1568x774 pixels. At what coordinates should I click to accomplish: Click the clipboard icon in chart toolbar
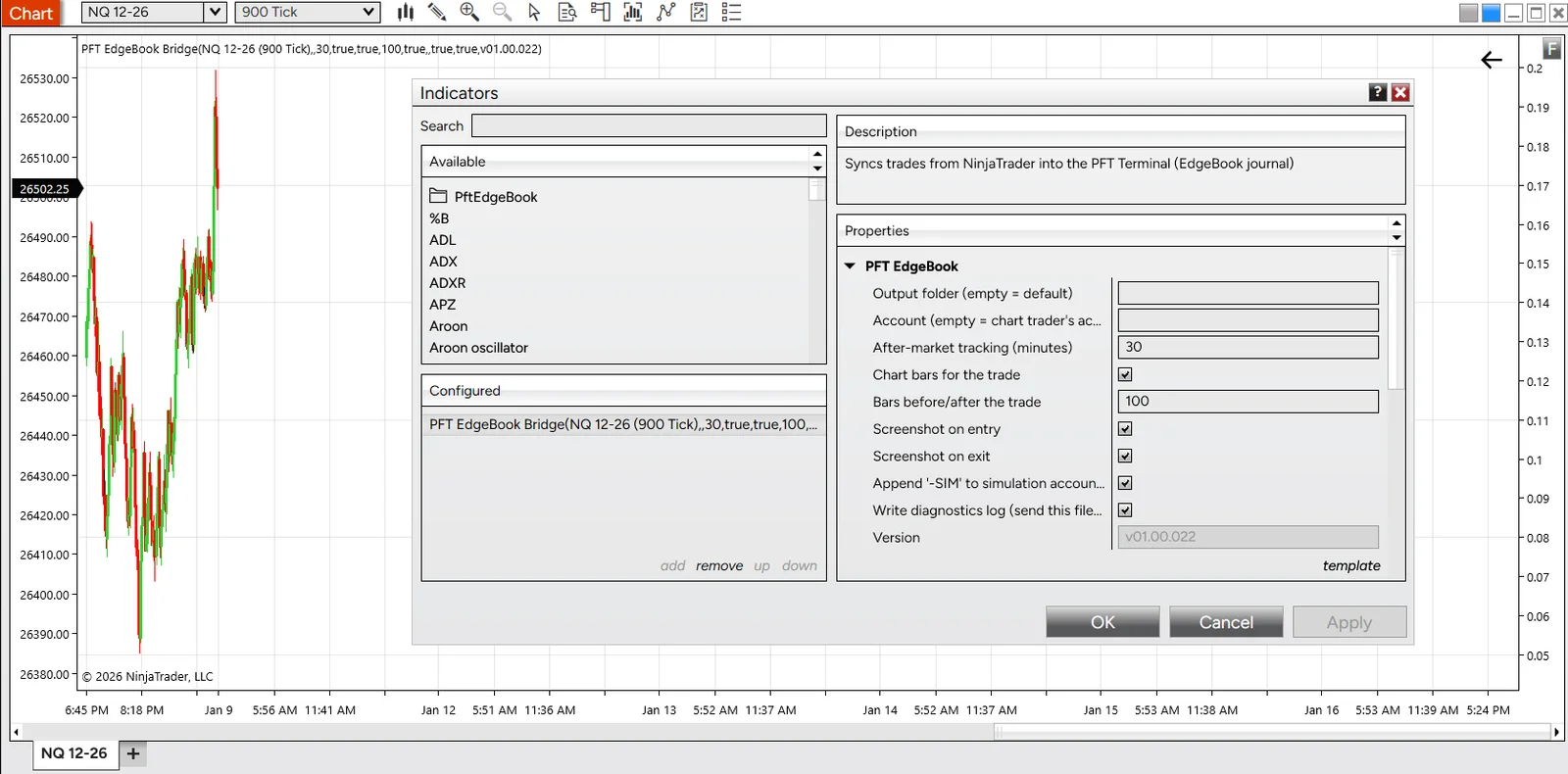click(699, 12)
